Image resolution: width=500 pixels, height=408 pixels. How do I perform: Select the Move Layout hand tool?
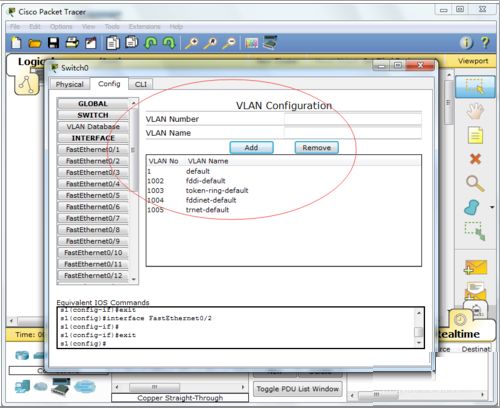tap(475, 111)
